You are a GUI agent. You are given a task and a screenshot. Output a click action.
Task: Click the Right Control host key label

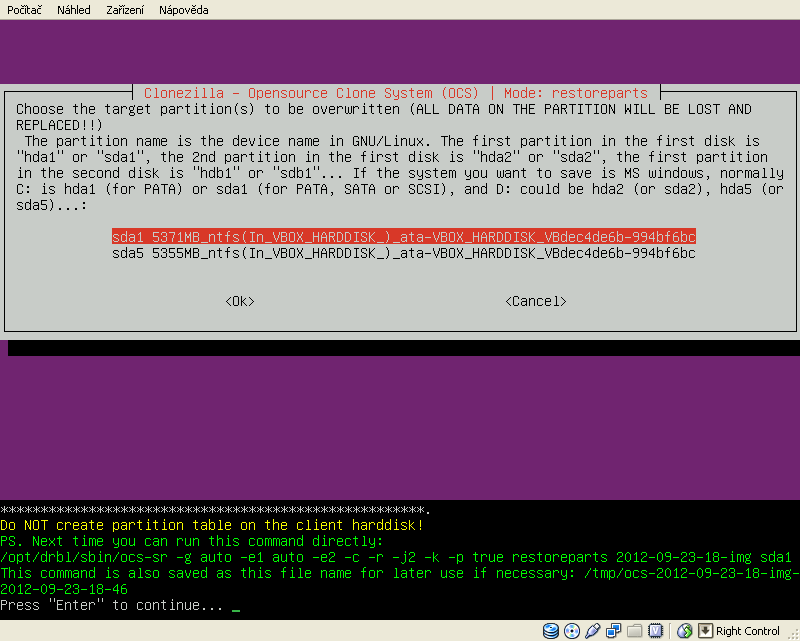[x=748, y=631]
